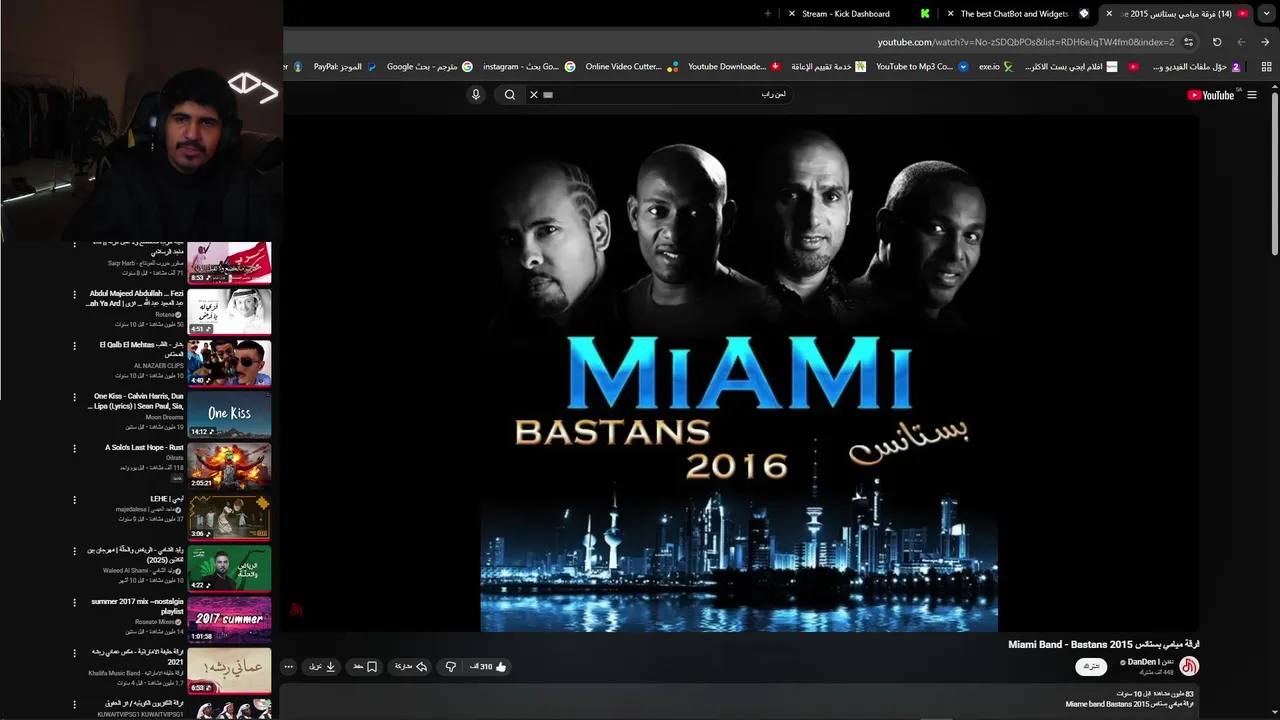Subscribe to the DanDen channel
The height and width of the screenshot is (720, 1280).
1091,666
